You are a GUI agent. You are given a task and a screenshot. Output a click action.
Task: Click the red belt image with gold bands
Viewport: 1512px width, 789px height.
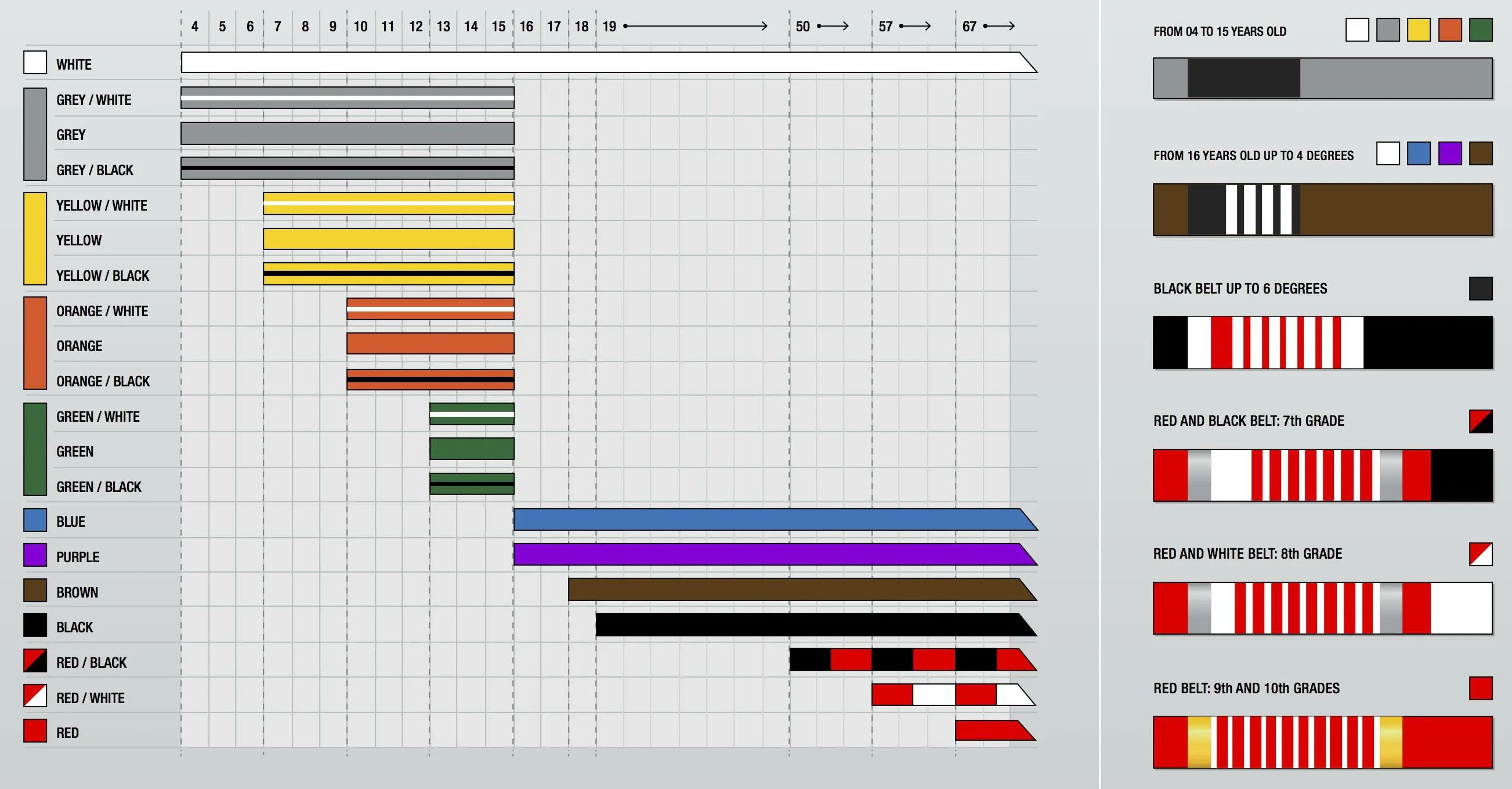(1323, 742)
